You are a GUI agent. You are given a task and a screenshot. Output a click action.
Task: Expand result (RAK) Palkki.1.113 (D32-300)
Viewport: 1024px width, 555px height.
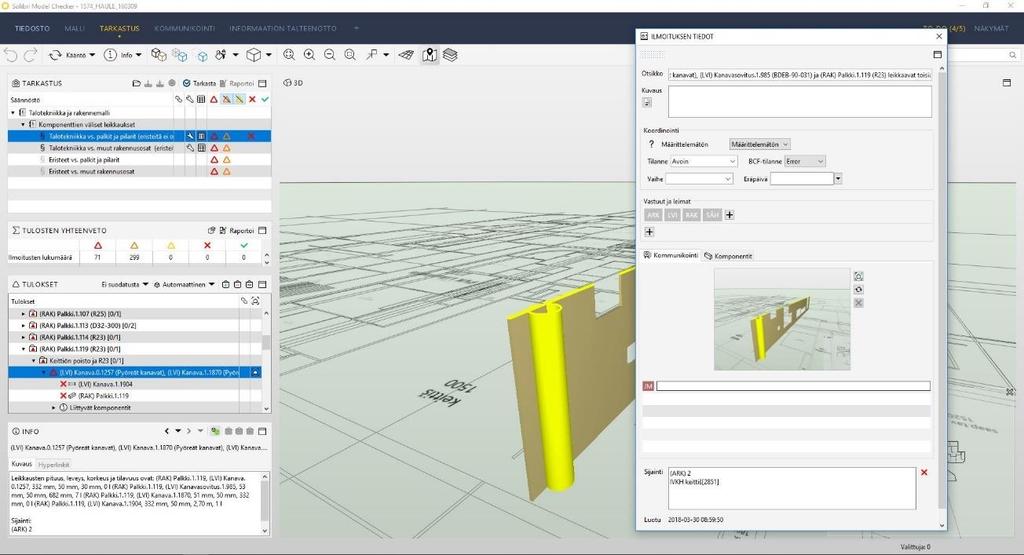point(24,325)
